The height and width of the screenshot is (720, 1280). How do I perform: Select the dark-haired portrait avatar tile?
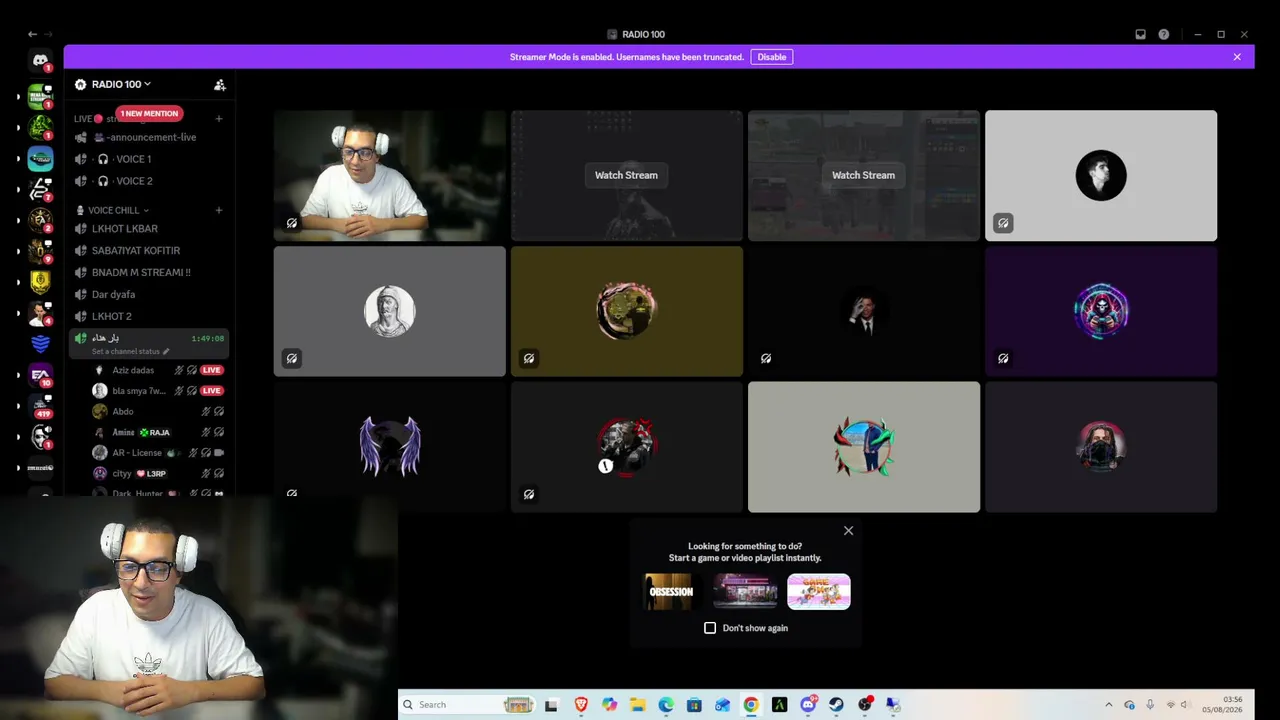(1101, 175)
